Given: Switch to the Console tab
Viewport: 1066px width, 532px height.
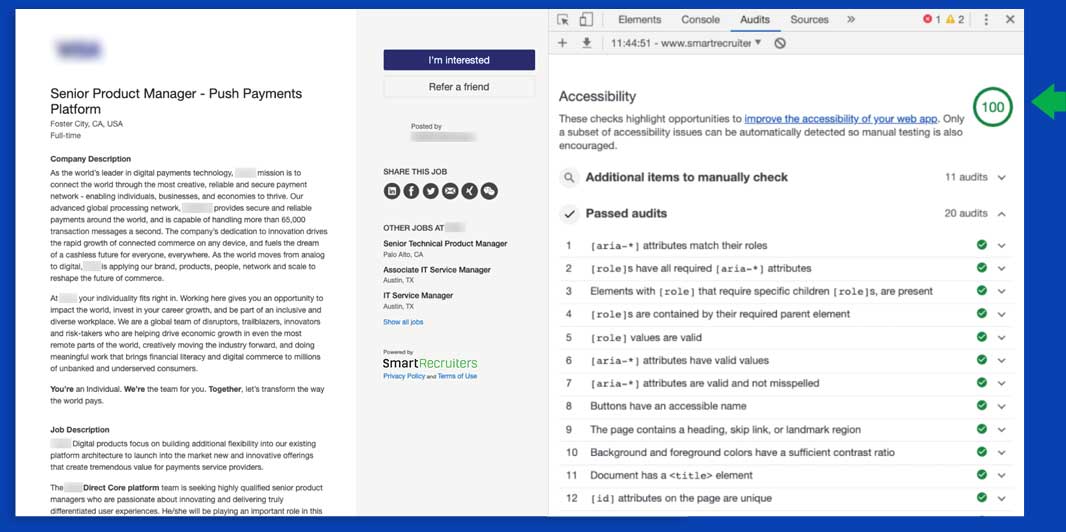Looking at the screenshot, I should (x=700, y=19).
